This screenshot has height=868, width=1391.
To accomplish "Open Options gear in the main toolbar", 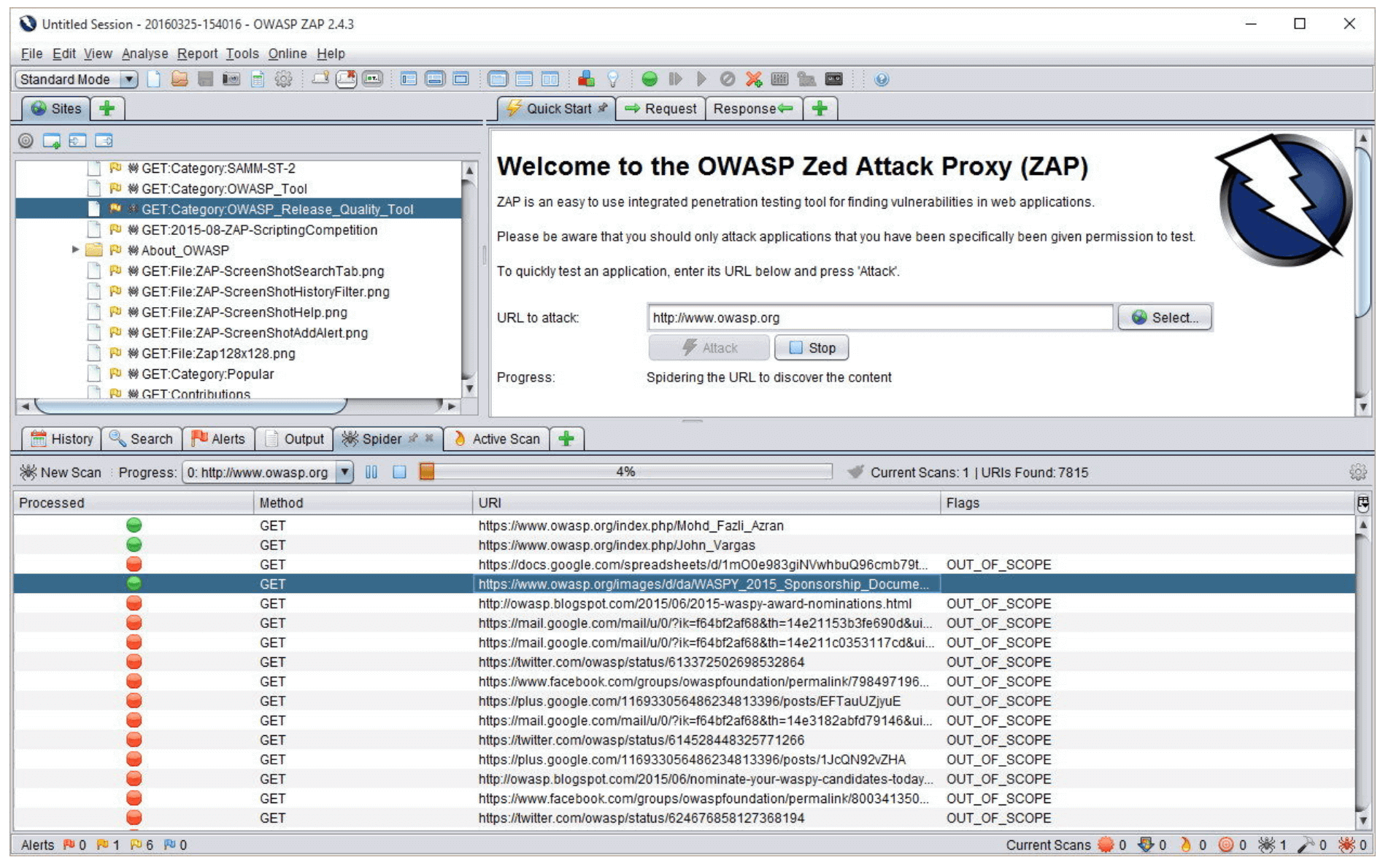I will (283, 79).
